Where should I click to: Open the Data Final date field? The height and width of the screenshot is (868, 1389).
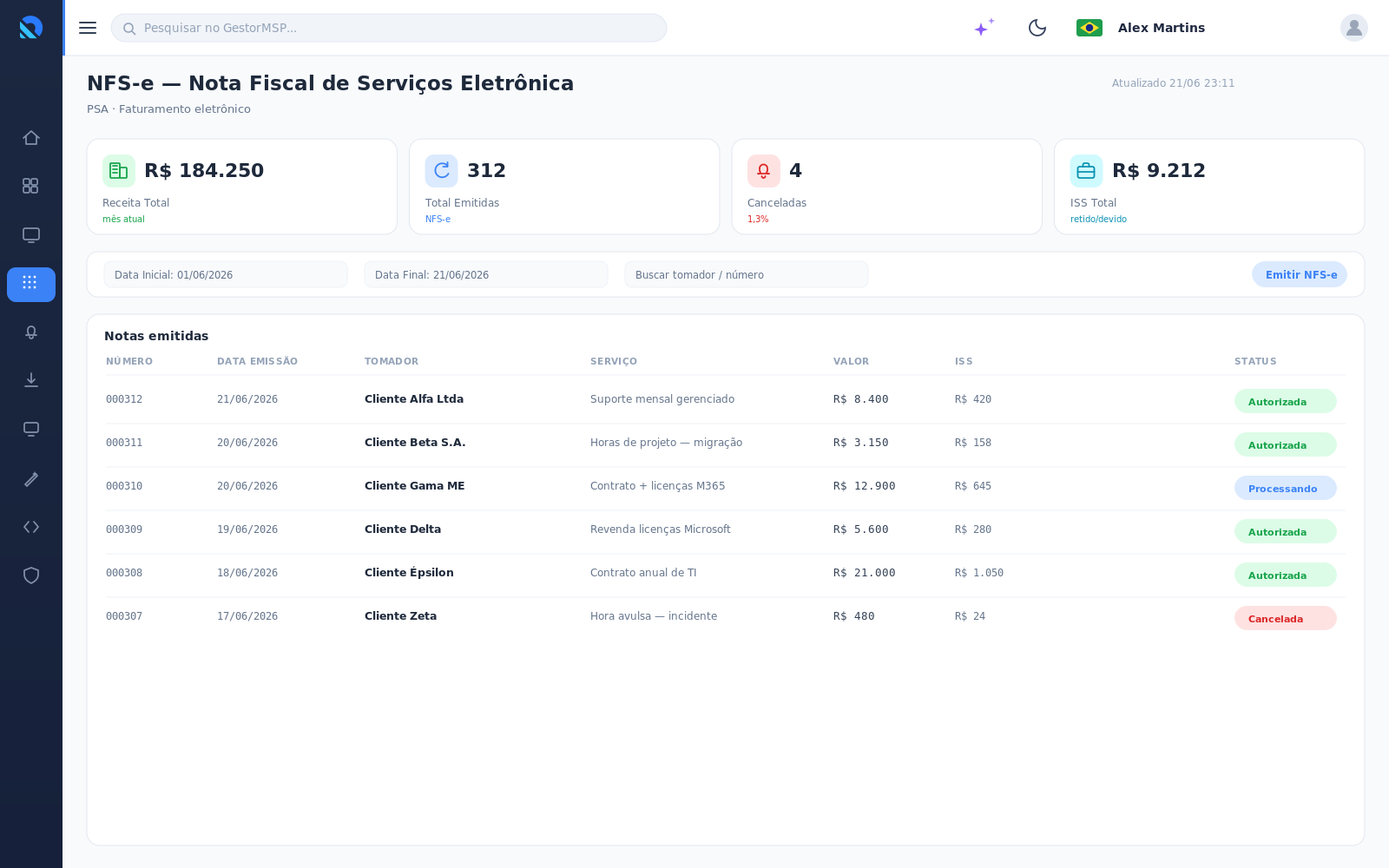click(486, 274)
